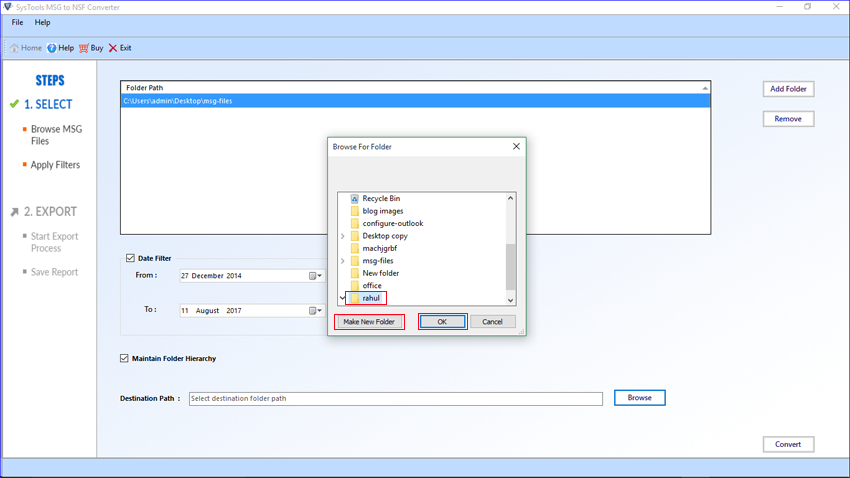850x478 pixels.
Task: Sort by the Folder Path column arrow
Action: 705,88
